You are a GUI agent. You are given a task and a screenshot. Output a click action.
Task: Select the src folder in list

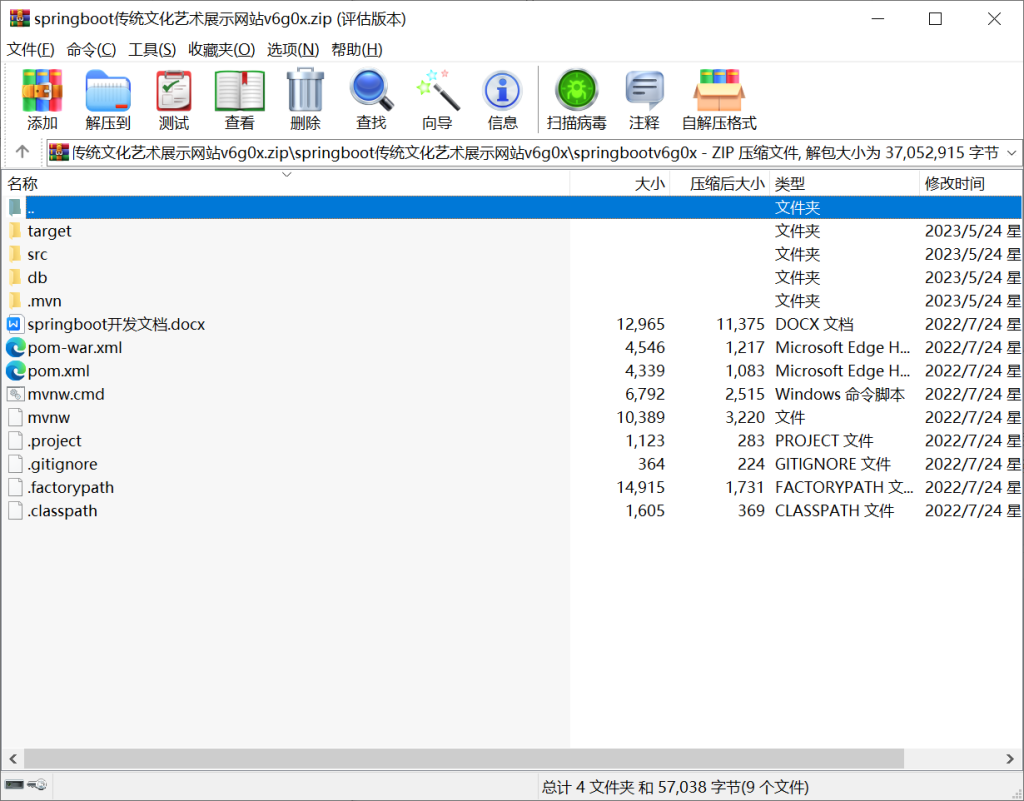[37, 254]
